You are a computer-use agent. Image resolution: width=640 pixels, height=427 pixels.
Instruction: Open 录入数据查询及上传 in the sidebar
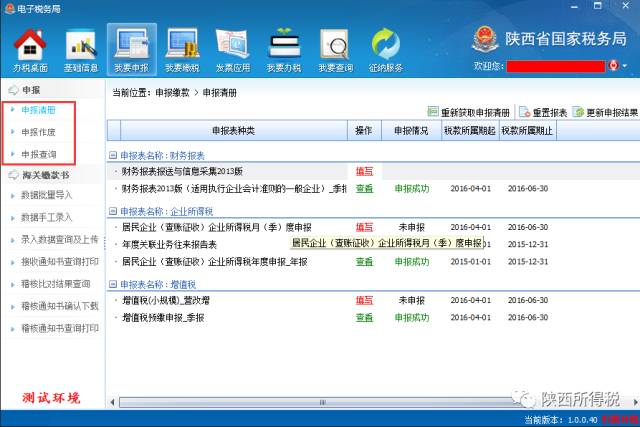click(60, 240)
